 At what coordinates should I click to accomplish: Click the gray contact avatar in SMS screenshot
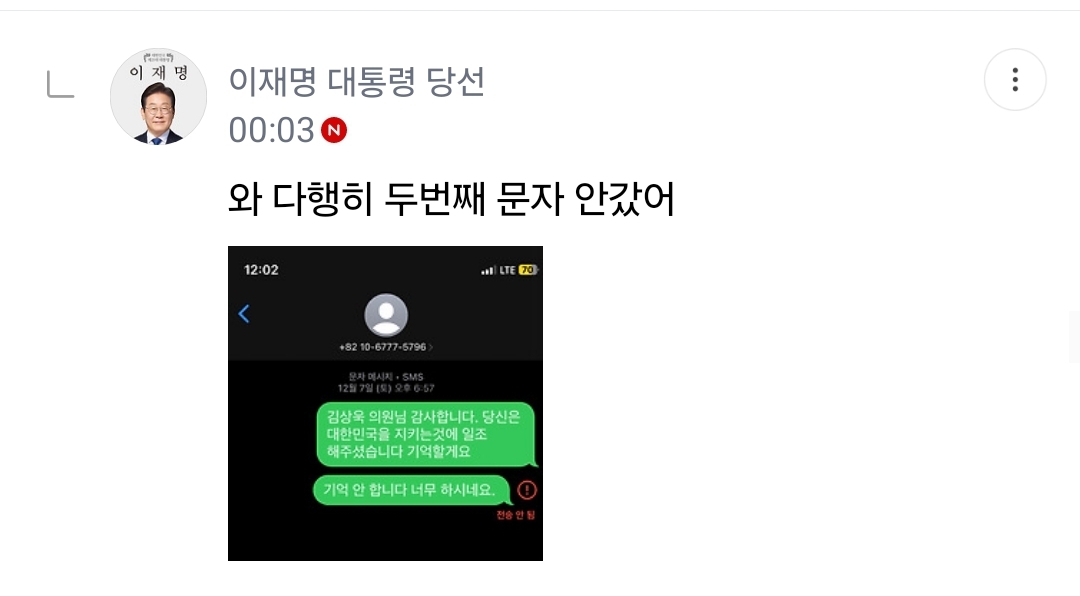[x=386, y=316]
